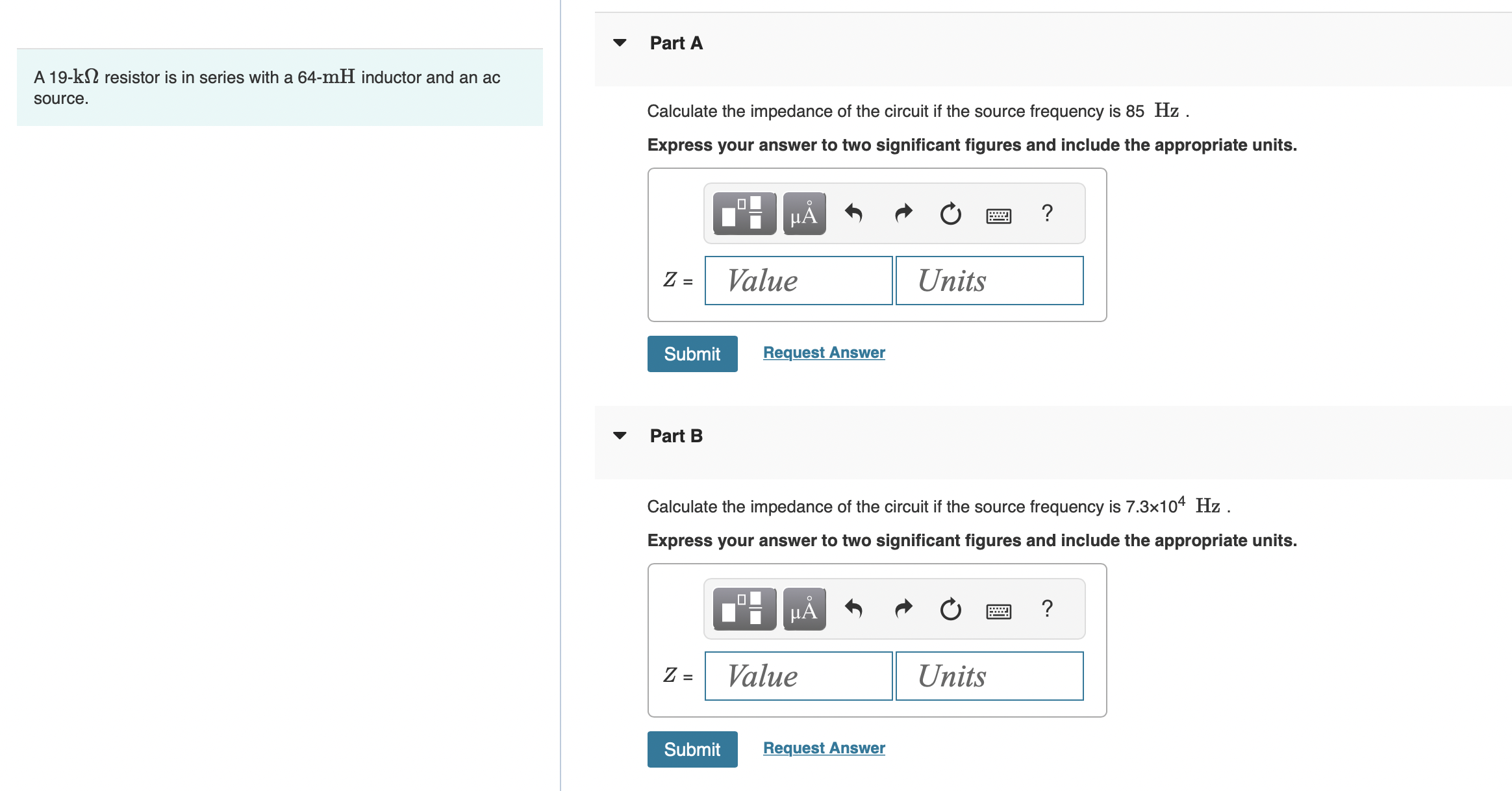Focus the Part A Value field
The image size is (1512, 791).
pos(799,281)
